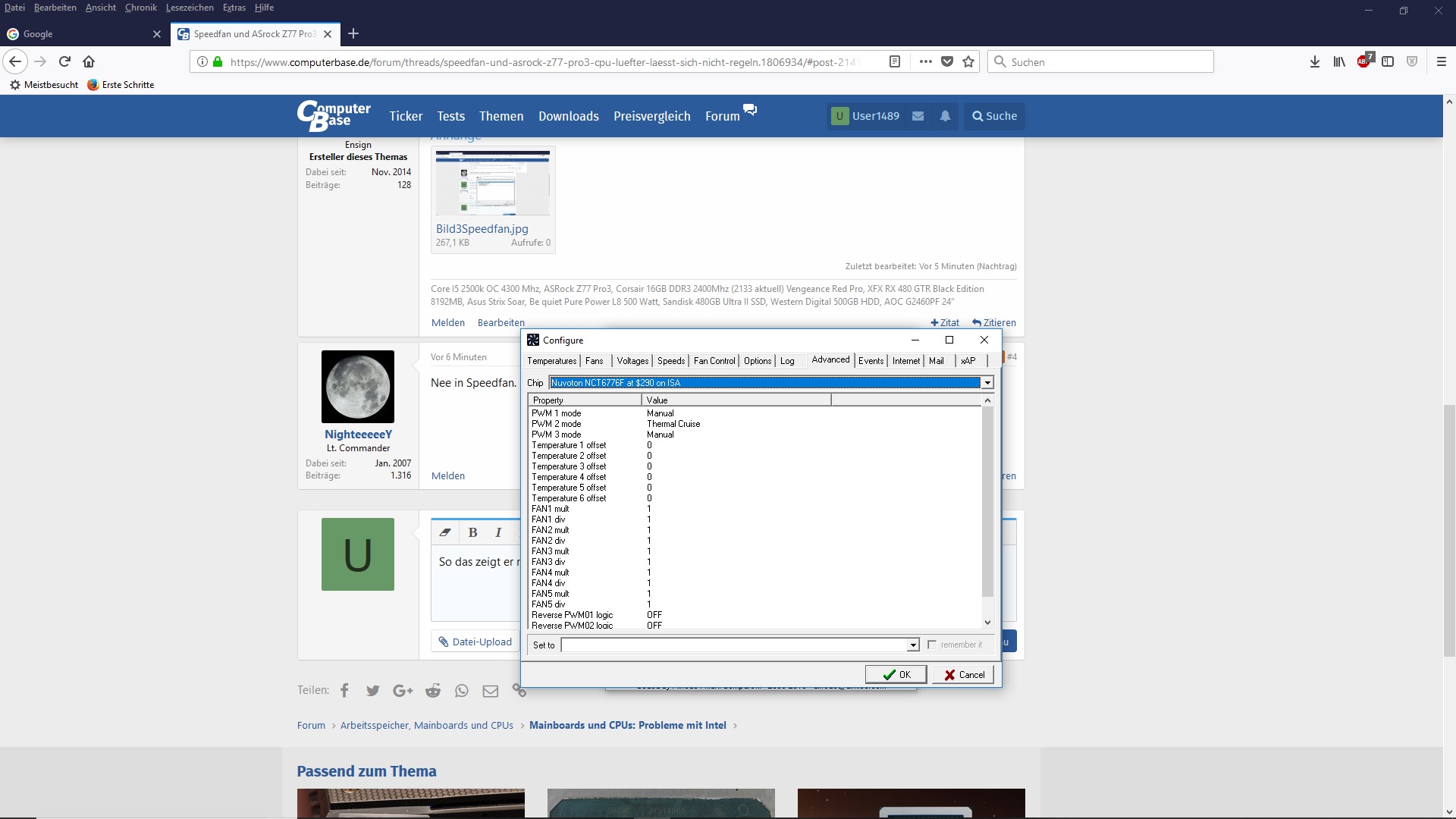Open the Temperatures tab in Configure
Image resolution: width=1456 pixels, height=819 pixels.
point(551,361)
